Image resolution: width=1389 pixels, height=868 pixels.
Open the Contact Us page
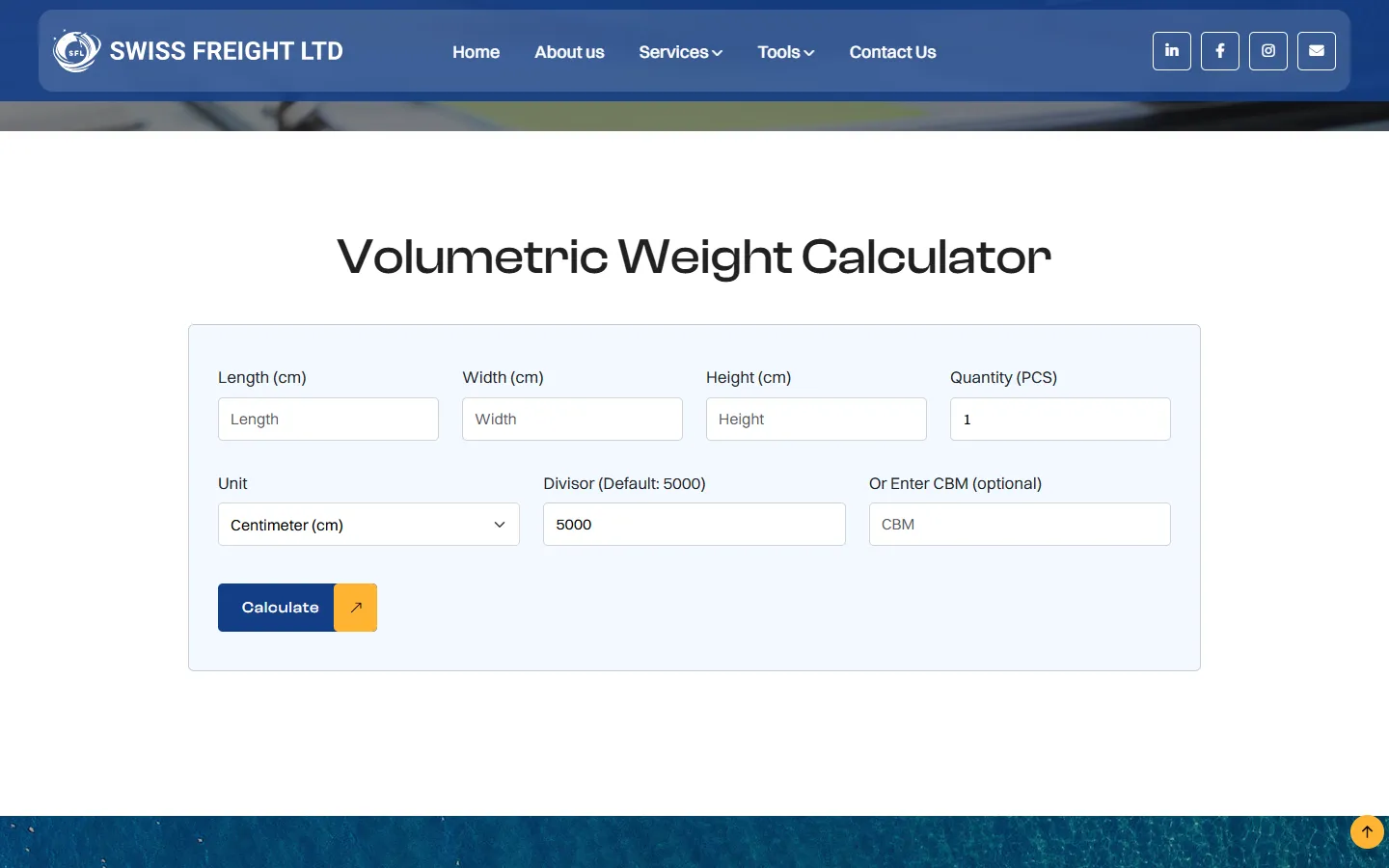coord(892,52)
